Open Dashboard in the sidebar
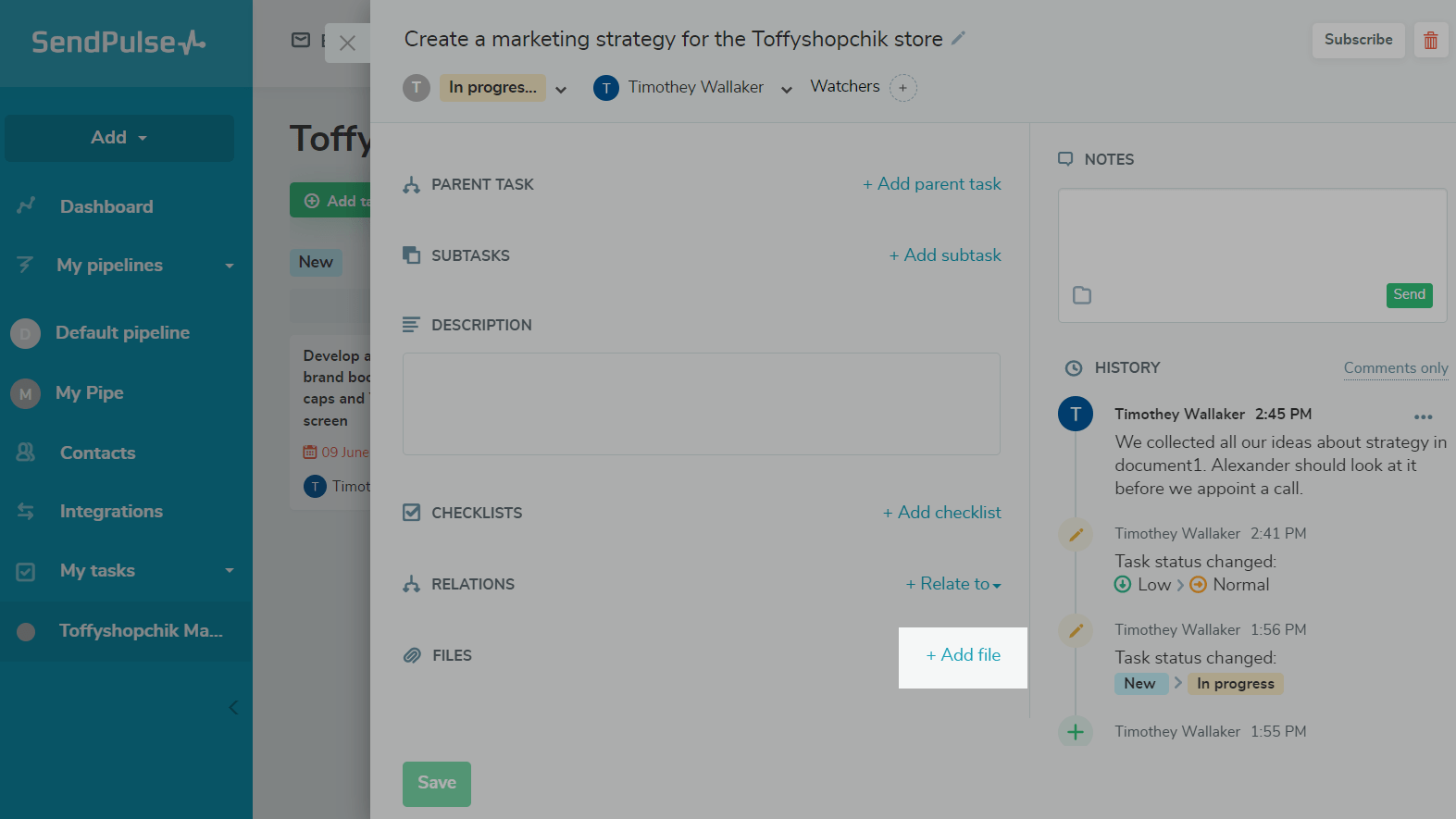 106,206
